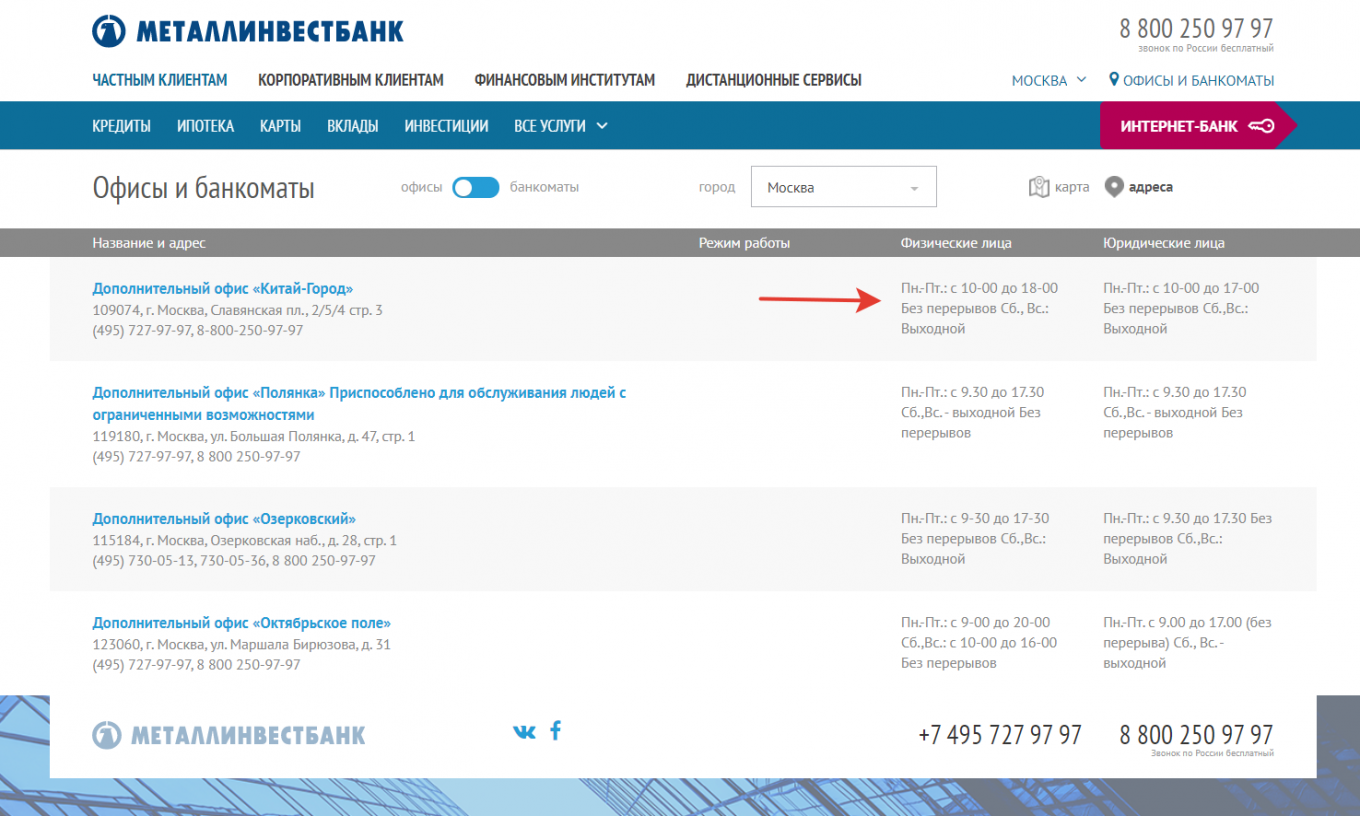Screen dimensions: 1360x816
Task: Click the Режим работы column header
Action: pos(744,243)
